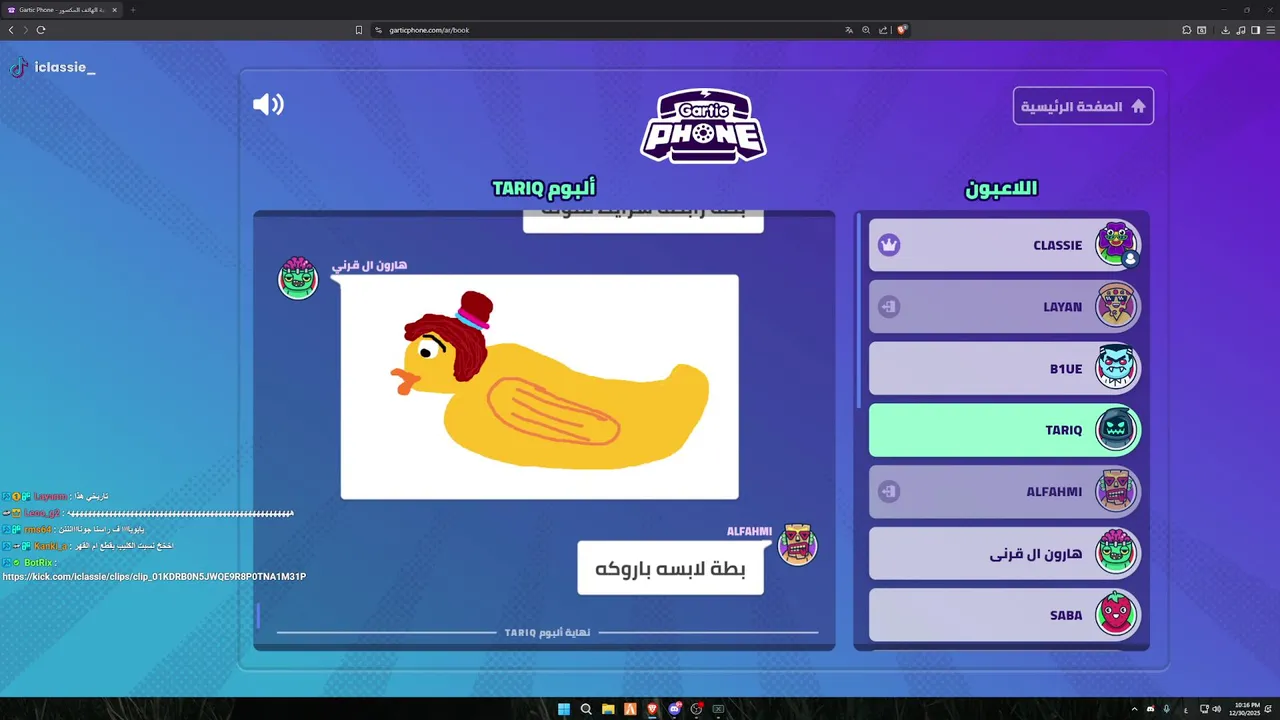Click the duck drawing in the album
Screen dimensions: 1280x720
point(540,387)
